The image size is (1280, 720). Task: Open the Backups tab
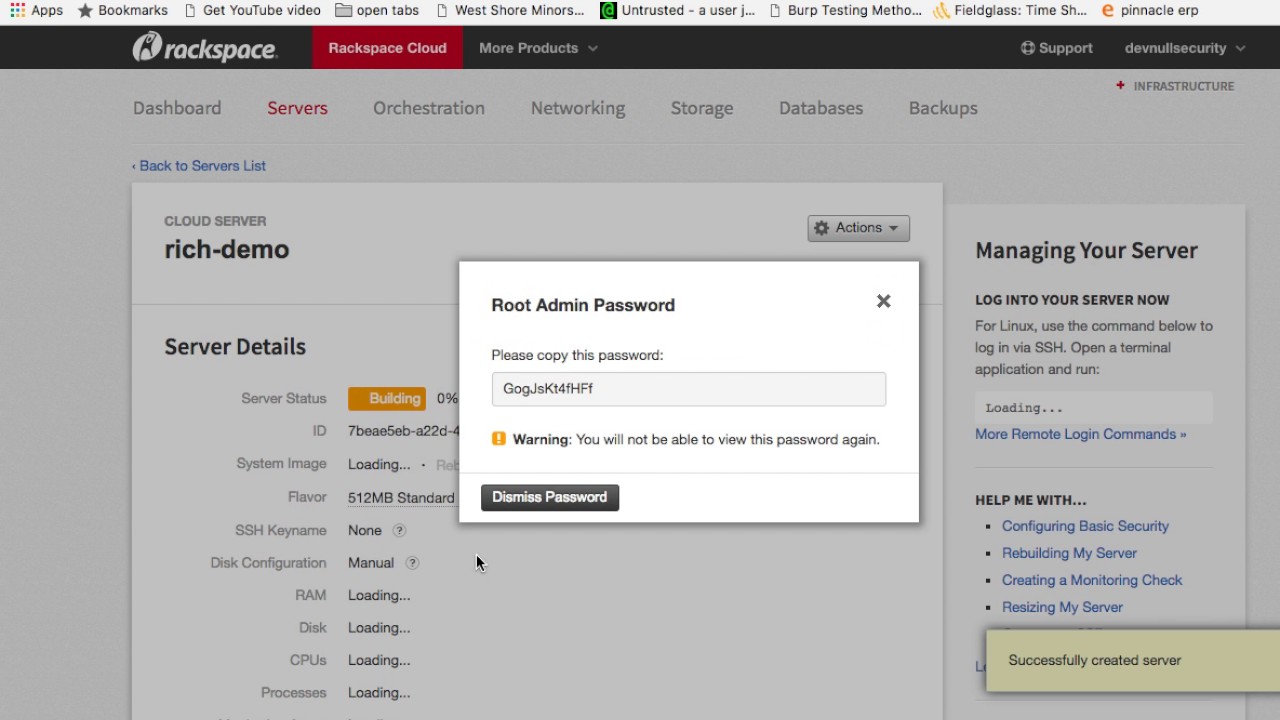tap(943, 108)
